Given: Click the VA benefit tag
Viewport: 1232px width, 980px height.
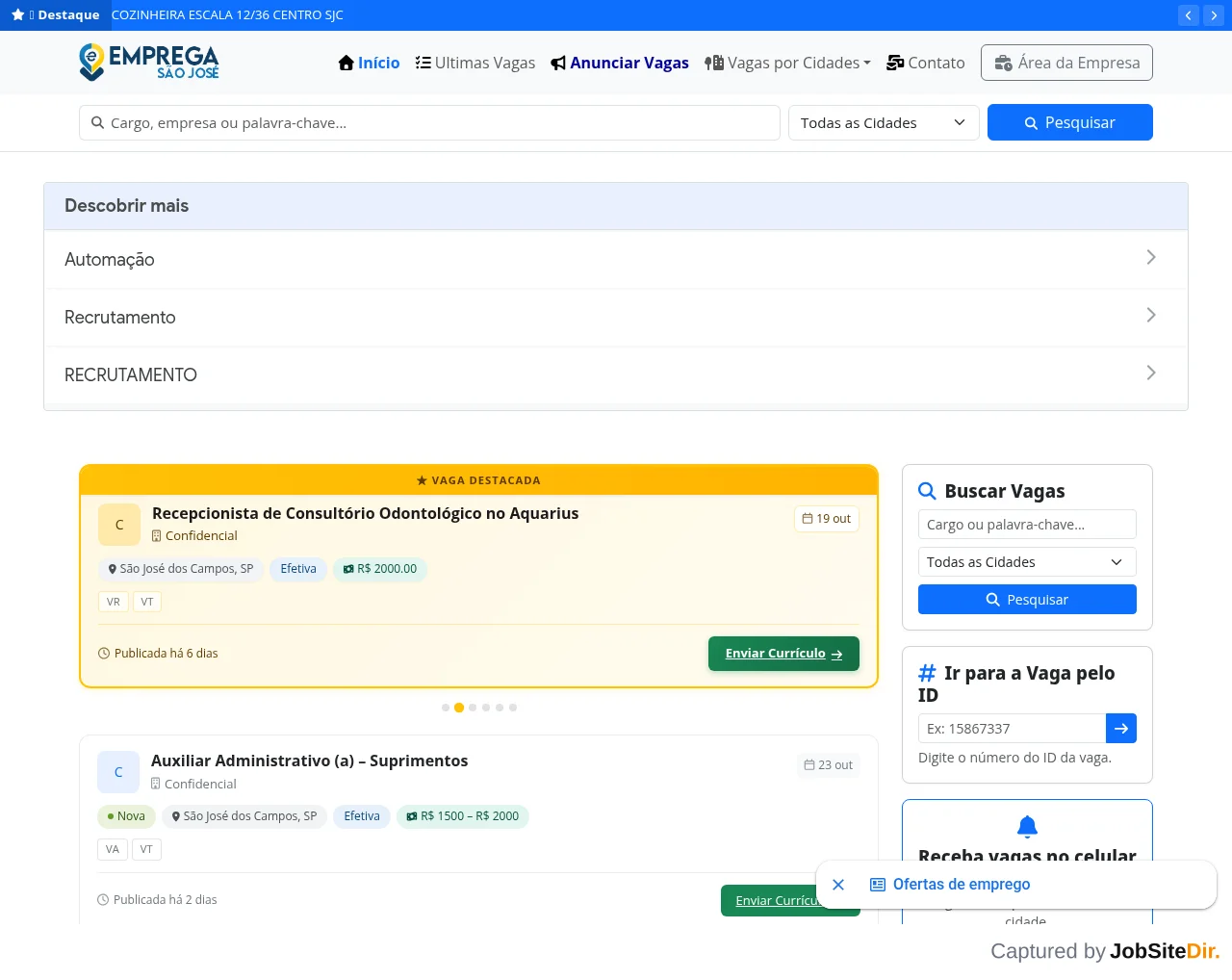Looking at the screenshot, I should coord(113,849).
